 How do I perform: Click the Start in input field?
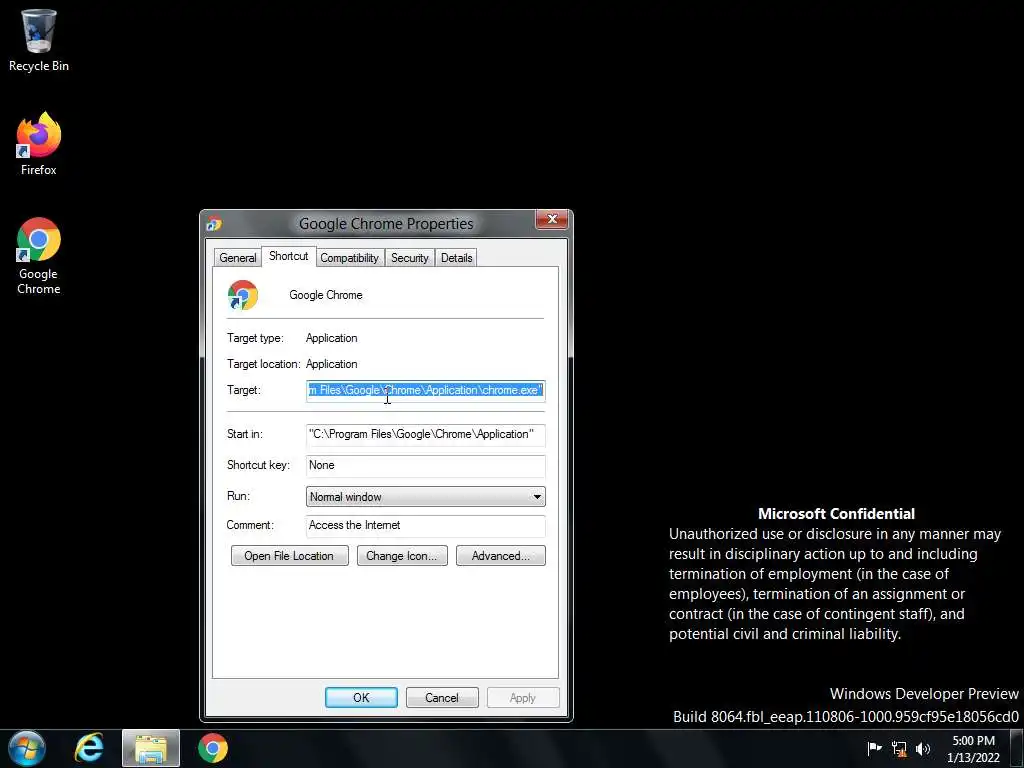pos(426,435)
